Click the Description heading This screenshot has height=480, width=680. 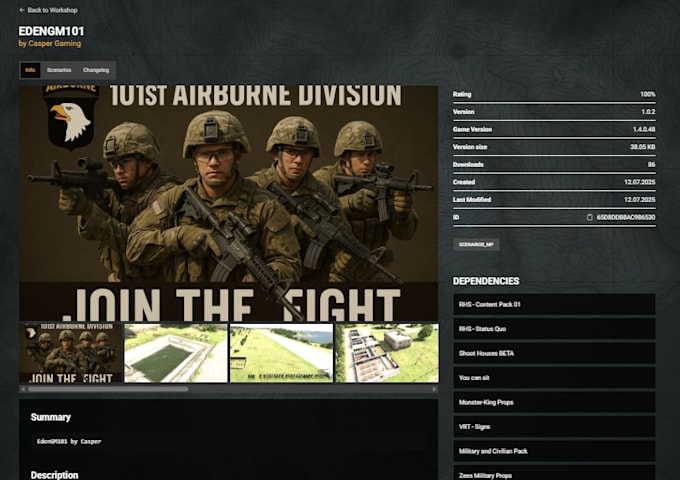(x=55, y=475)
